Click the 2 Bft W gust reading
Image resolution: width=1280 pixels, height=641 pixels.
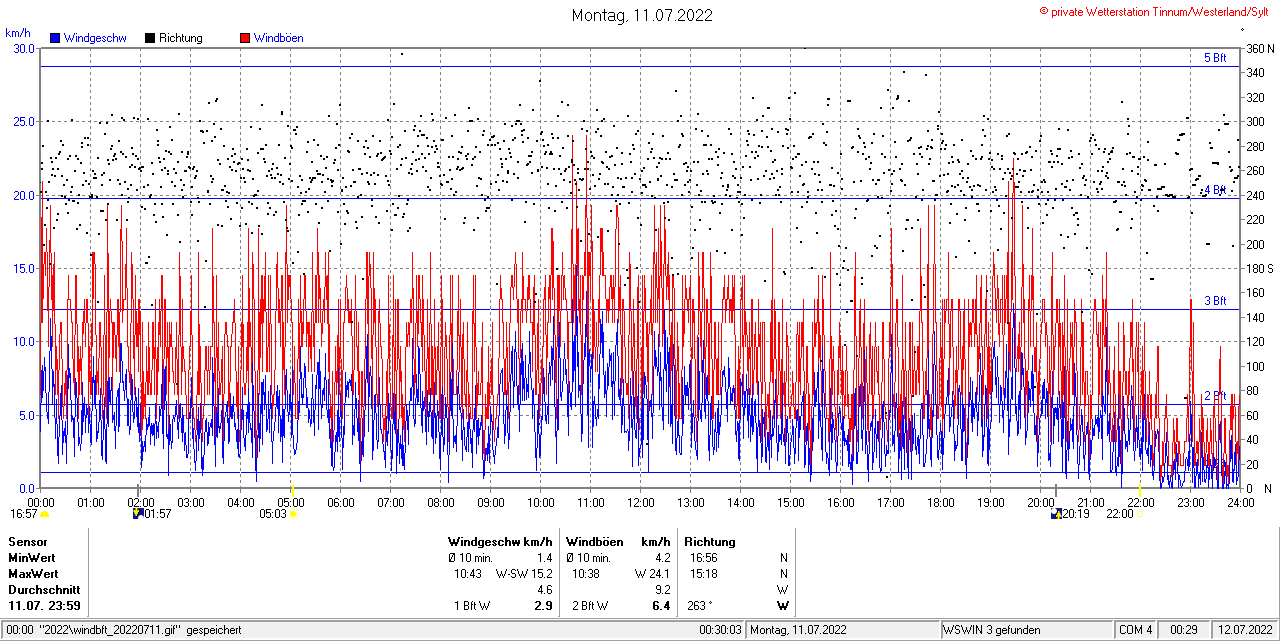tap(590, 606)
